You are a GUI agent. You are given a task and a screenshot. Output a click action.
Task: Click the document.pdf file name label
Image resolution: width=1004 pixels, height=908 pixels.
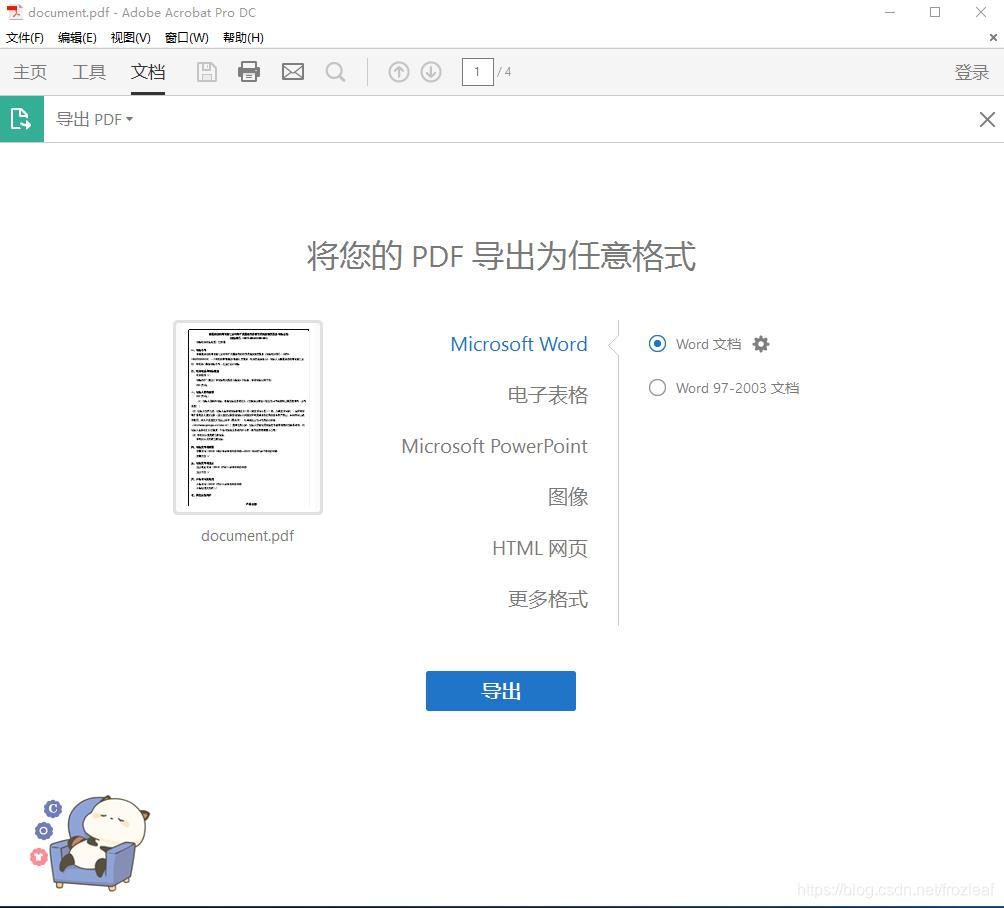tap(248, 536)
